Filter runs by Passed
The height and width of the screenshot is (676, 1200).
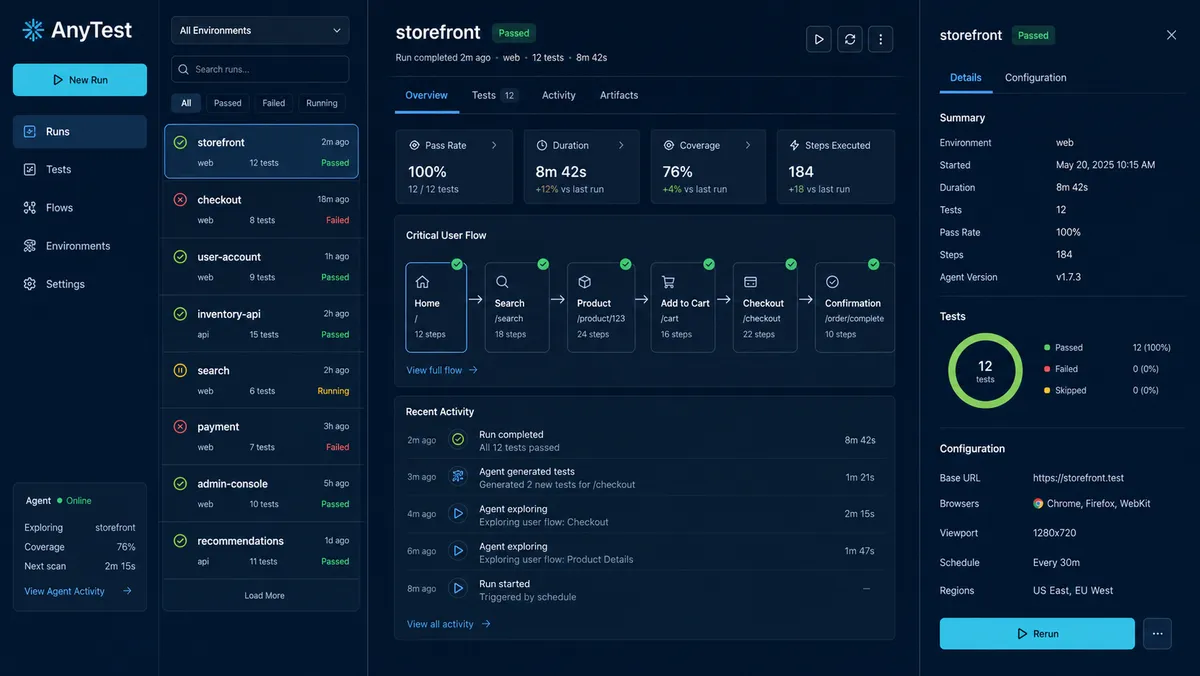227,103
